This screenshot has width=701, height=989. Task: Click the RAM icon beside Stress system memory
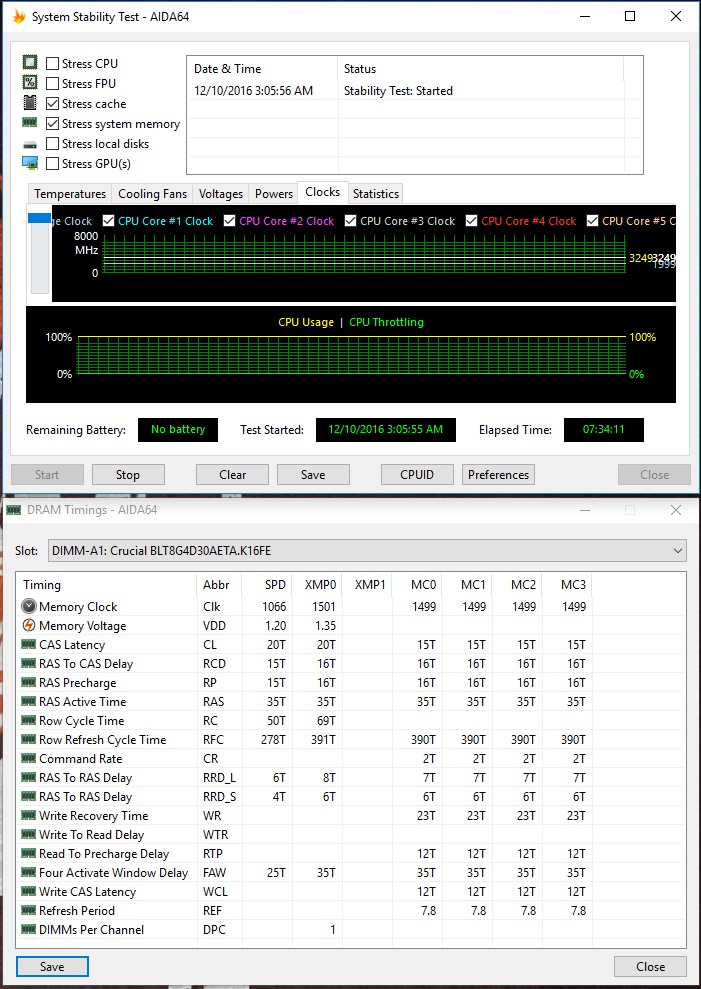coord(30,123)
